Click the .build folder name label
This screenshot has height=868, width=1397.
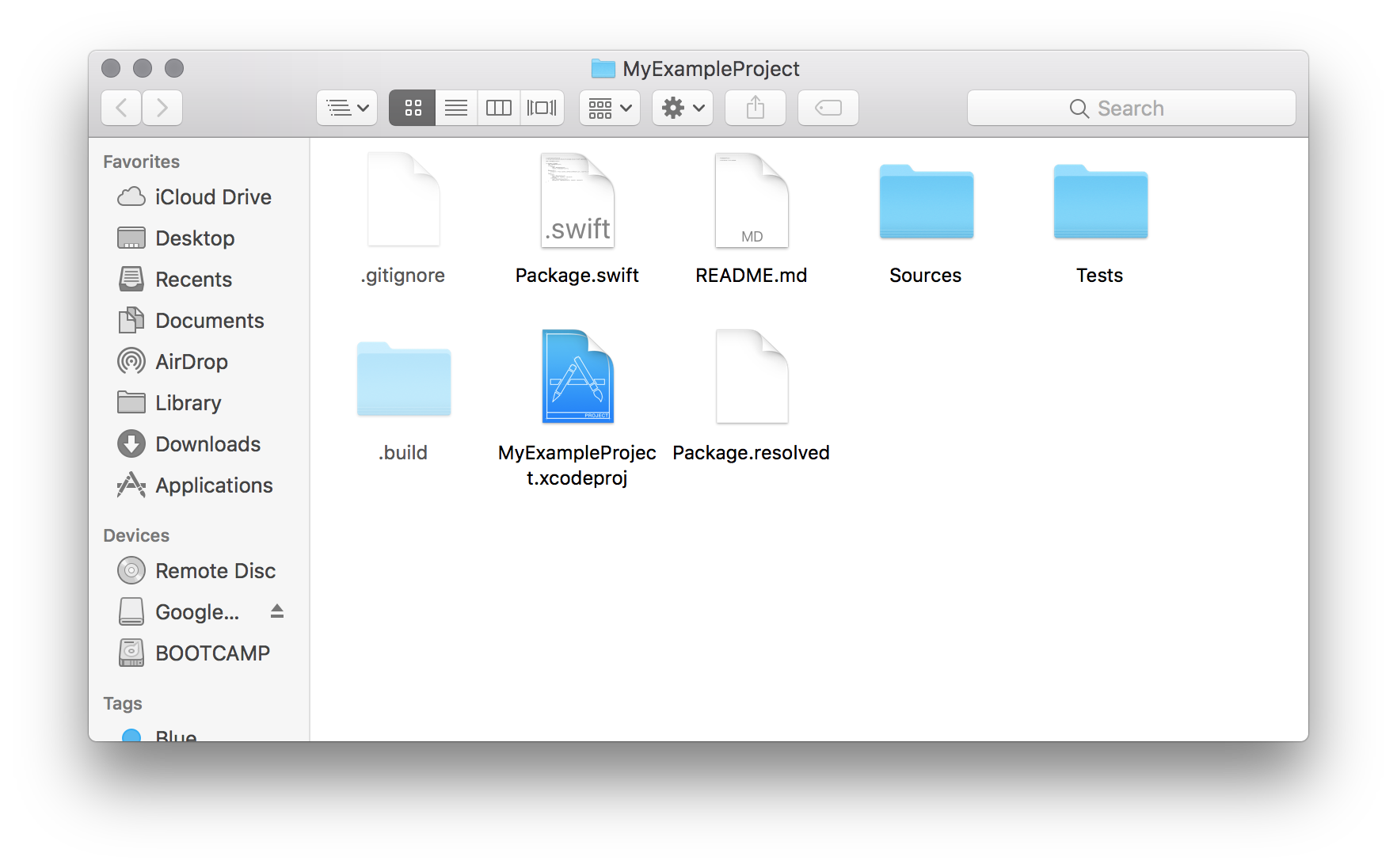(x=403, y=452)
